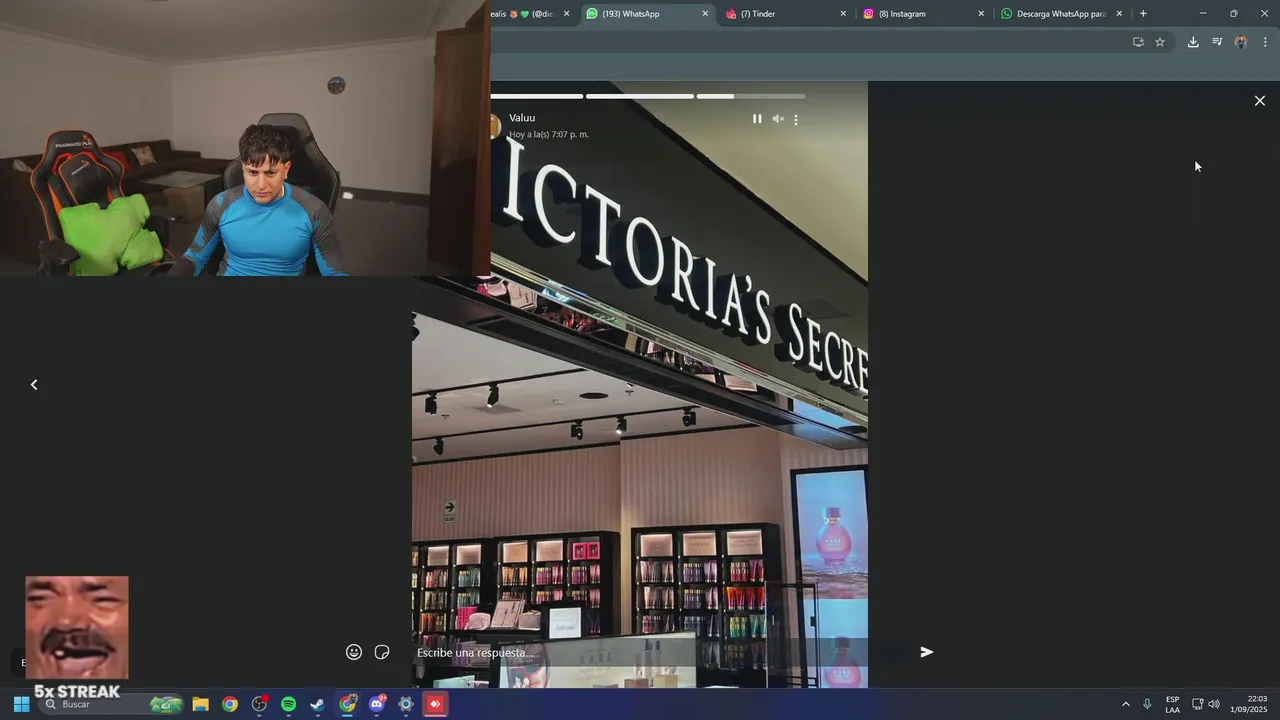Close the (8) Instagram tab

coord(981,14)
